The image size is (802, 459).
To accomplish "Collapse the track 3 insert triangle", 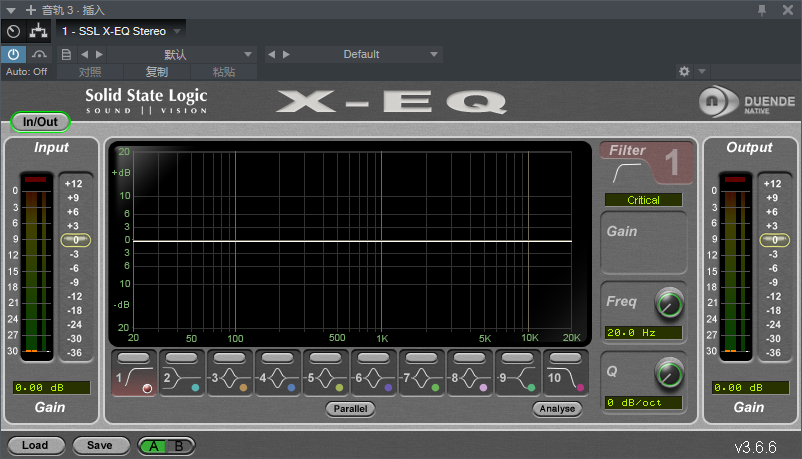I will [11, 10].
